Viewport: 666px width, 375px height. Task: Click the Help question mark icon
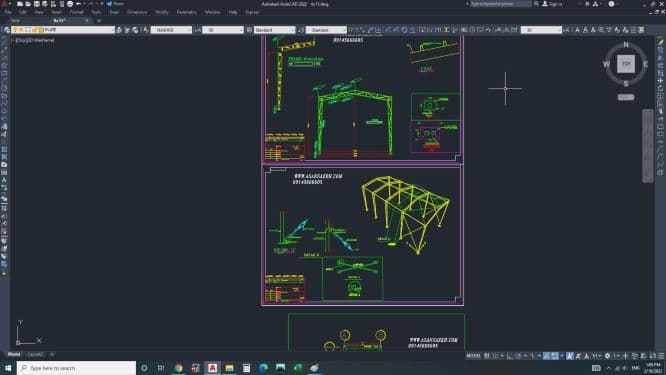(x=611, y=4)
